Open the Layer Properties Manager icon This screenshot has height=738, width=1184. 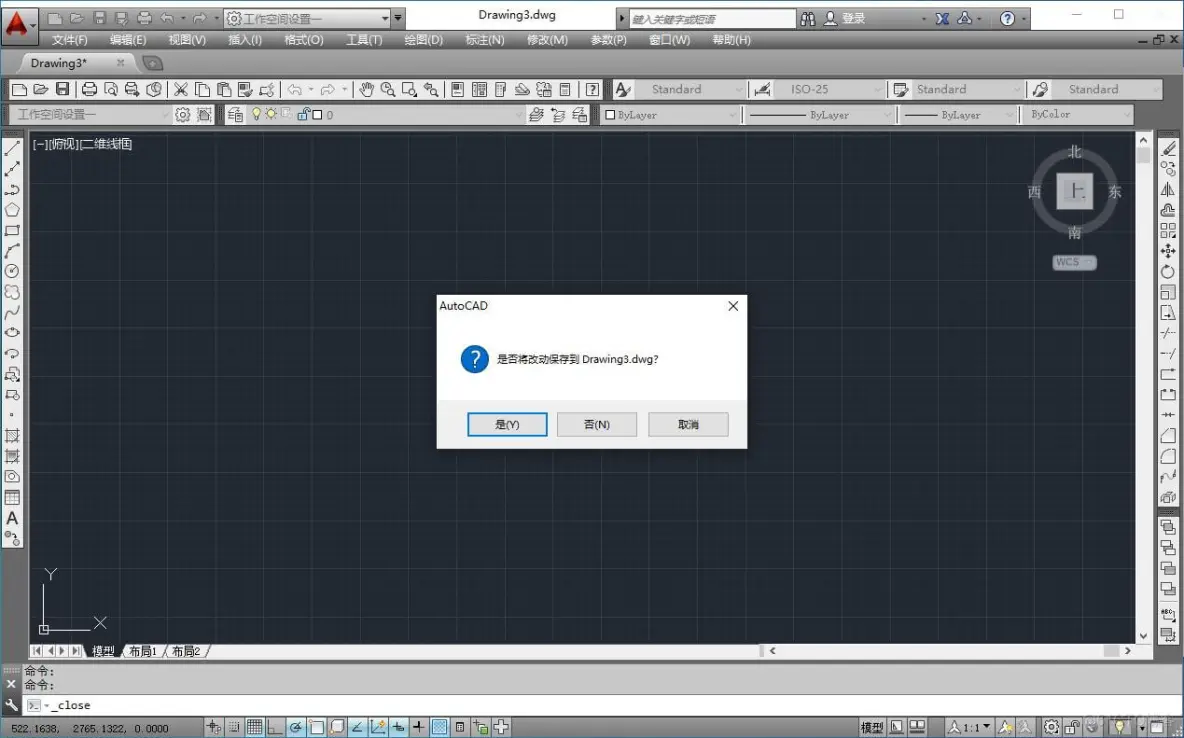[235, 115]
